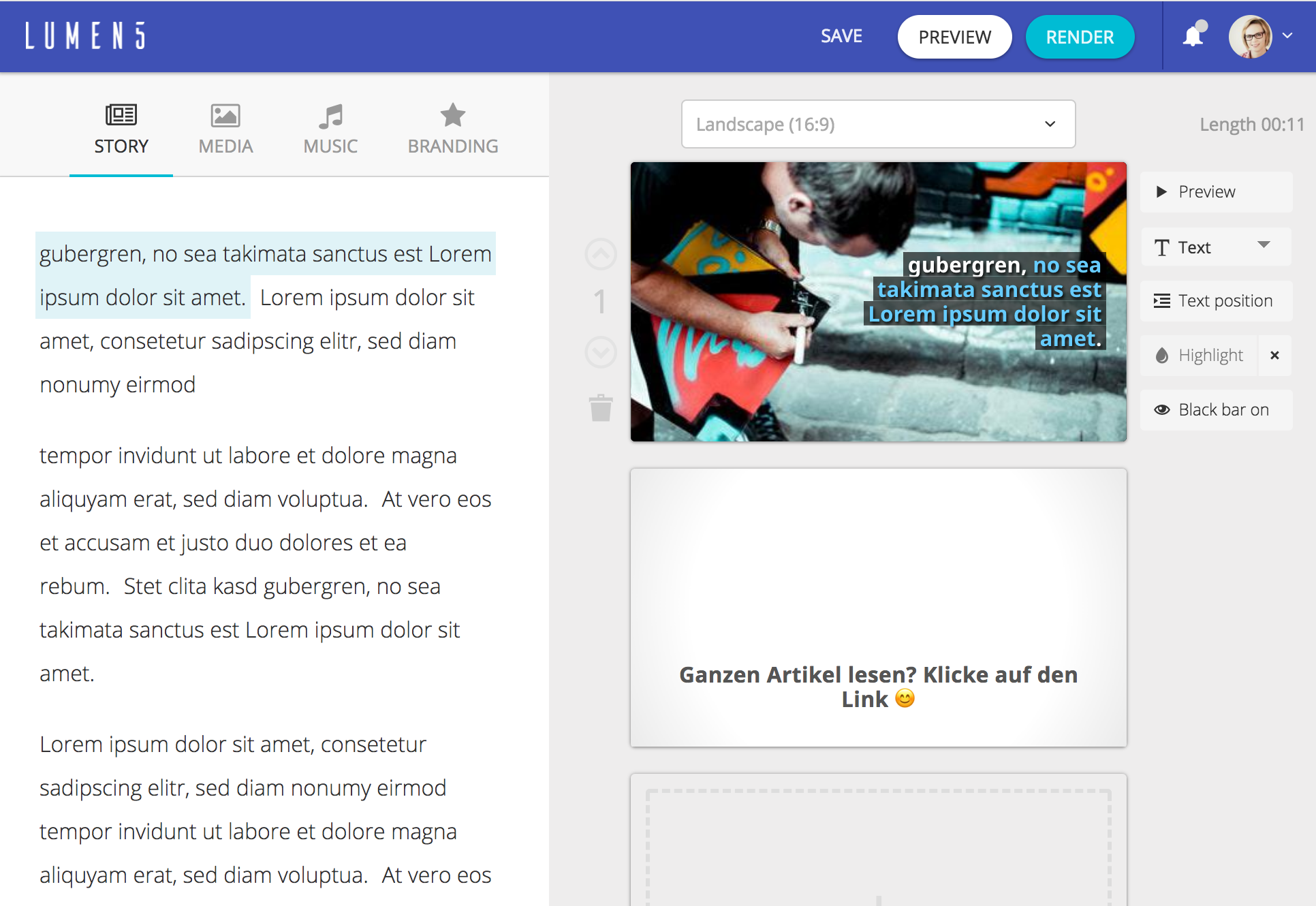Click the Lumen5 logo

(x=85, y=36)
